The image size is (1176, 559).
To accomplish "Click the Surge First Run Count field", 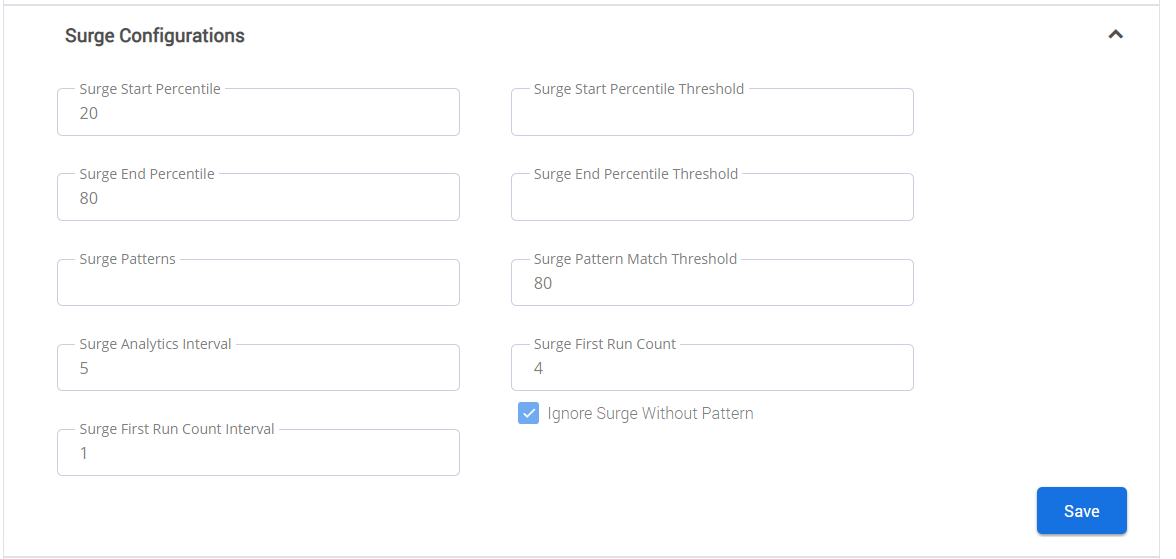I will [x=712, y=367].
